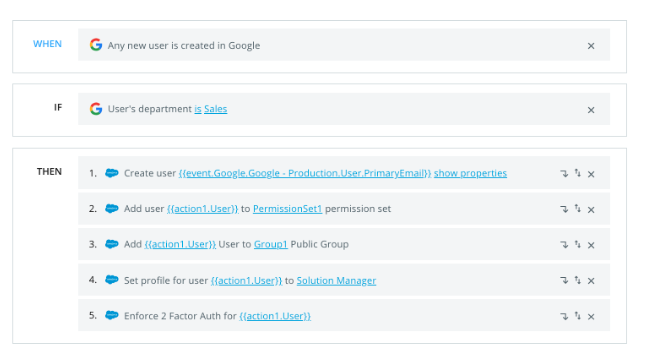The image size is (645, 363).
Task: Delete action 5 Enforce 2 Factor Auth
Action: pyautogui.click(x=591, y=316)
